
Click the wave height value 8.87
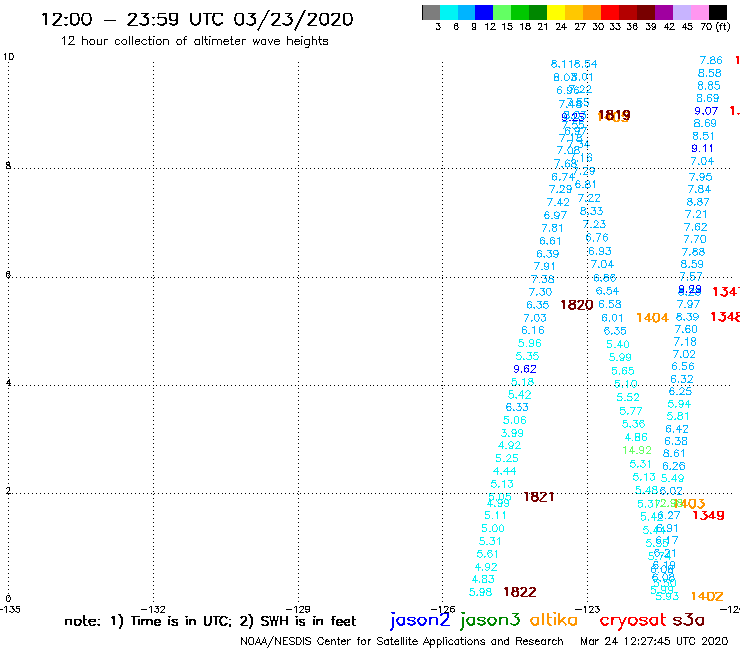click(x=698, y=202)
